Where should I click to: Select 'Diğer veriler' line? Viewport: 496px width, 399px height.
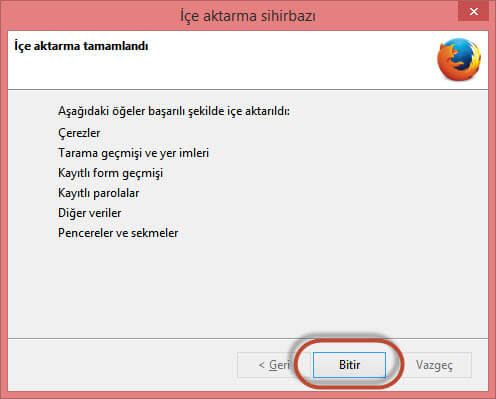point(89,213)
